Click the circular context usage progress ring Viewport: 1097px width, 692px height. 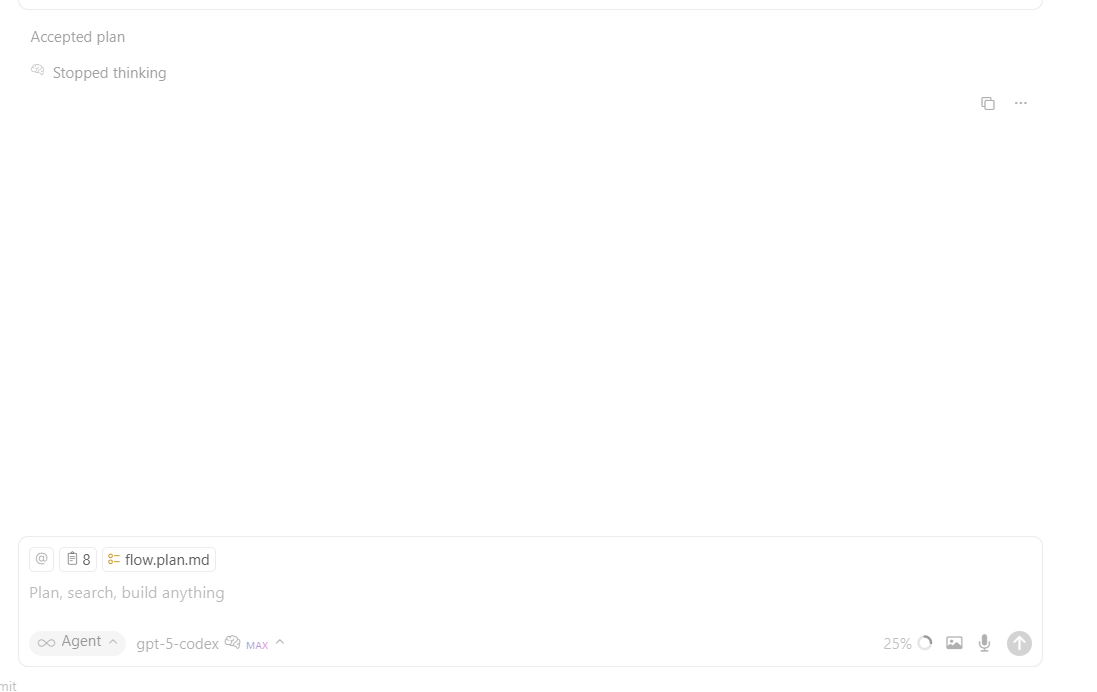click(x=925, y=642)
